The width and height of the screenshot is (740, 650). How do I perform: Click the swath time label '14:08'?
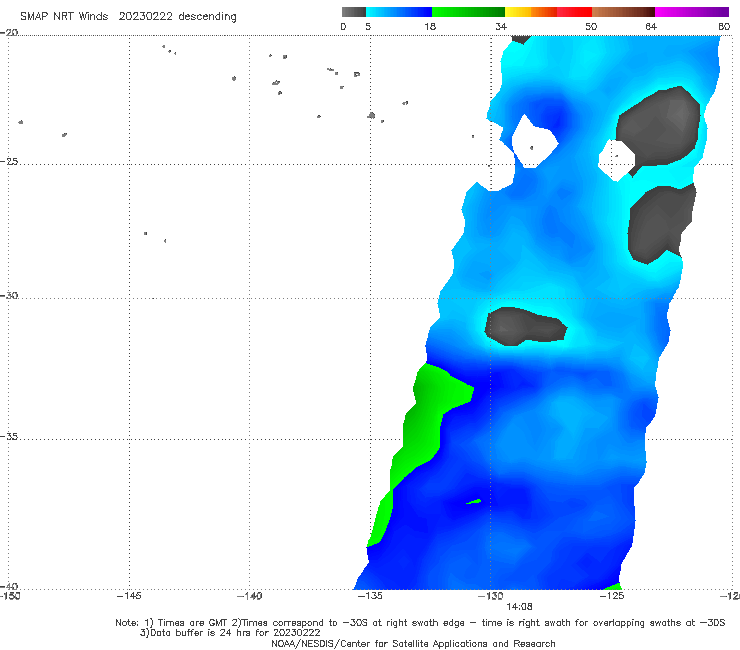tap(519, 607)
